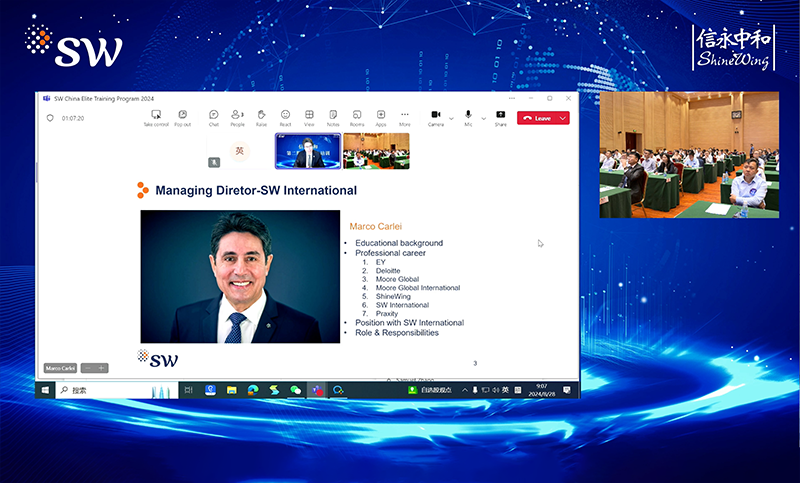Screen dimensions: 800x483
Task: Expand the Mic options arrow
Action: (x=483, y=118)
